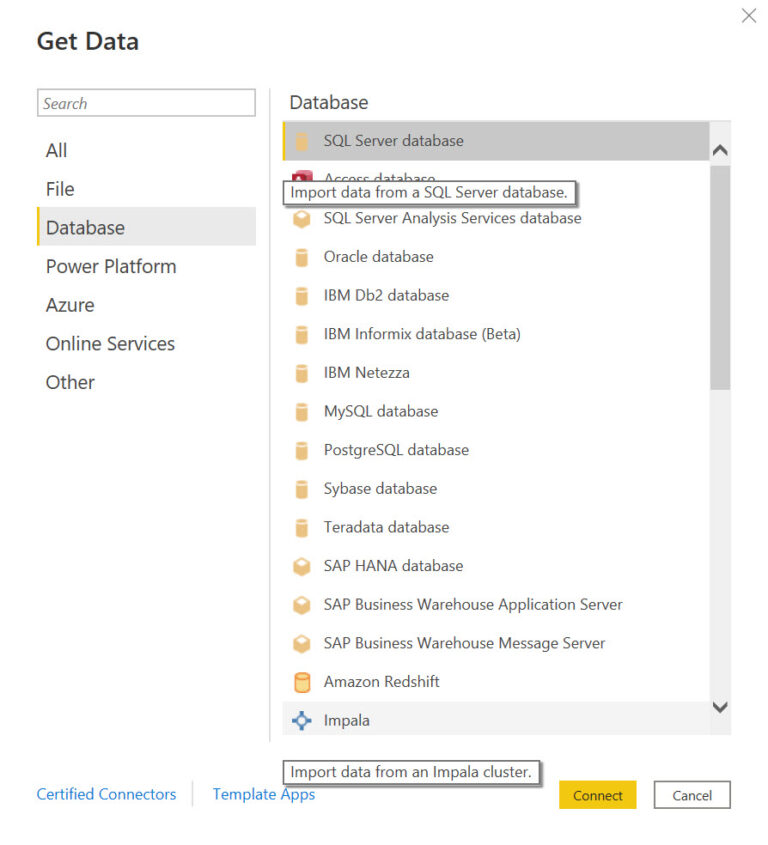The height and width of the screenshot is (845, 768).
Task: Click the Amazon Redshift connector icon
Action: 302,681
